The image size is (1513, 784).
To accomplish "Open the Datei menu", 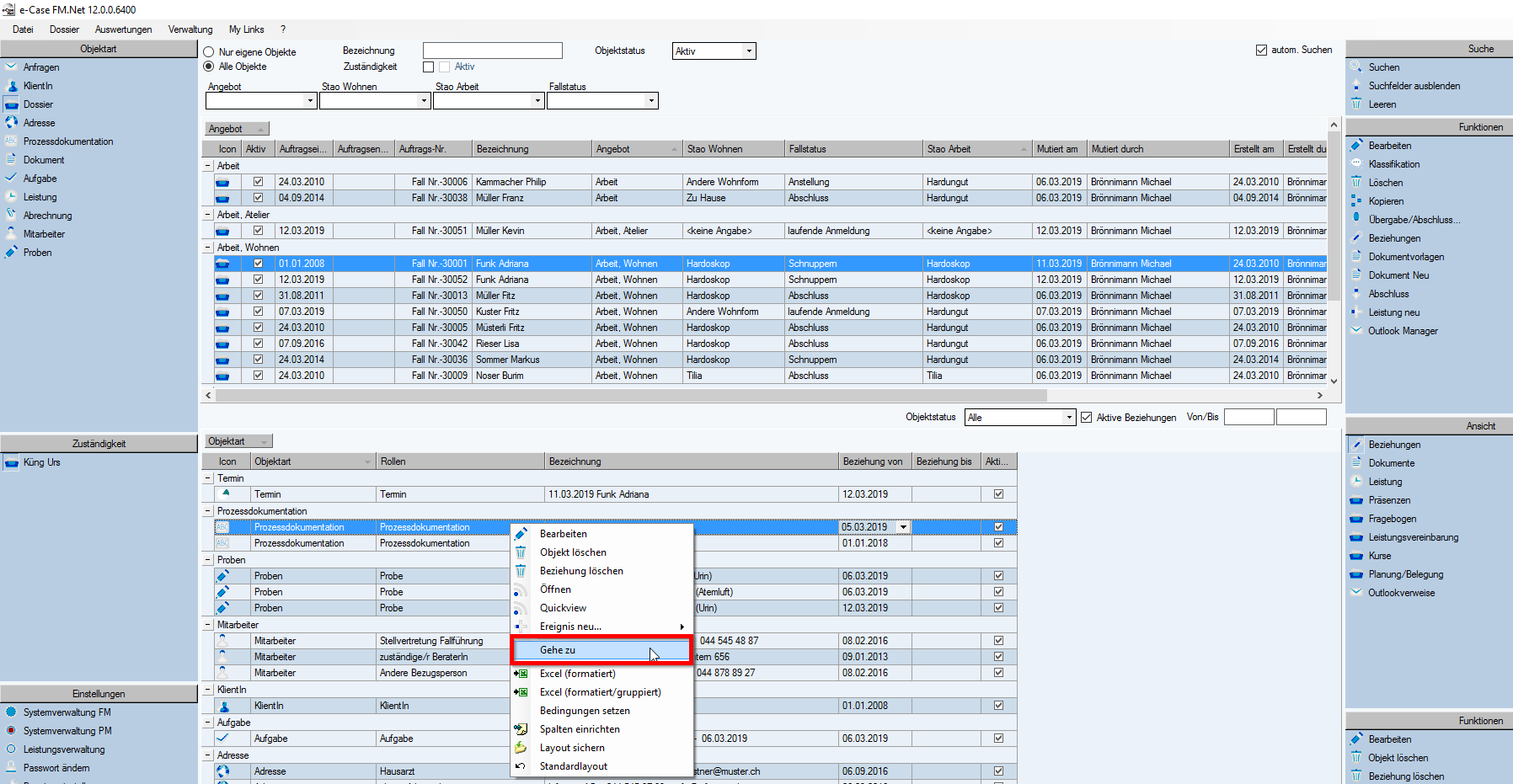I will click(23, 29).
